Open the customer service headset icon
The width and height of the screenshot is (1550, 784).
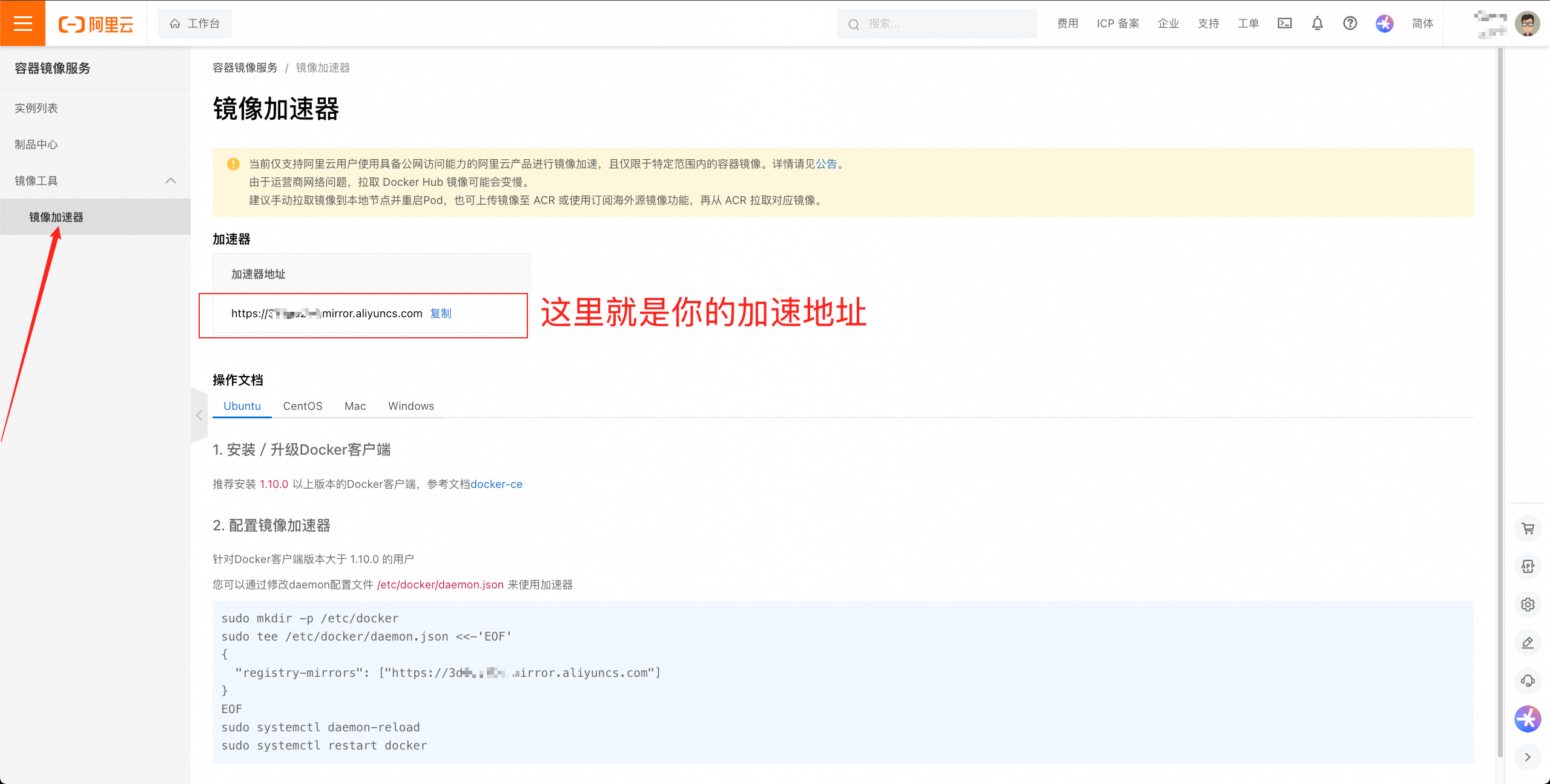point(1528,680)
